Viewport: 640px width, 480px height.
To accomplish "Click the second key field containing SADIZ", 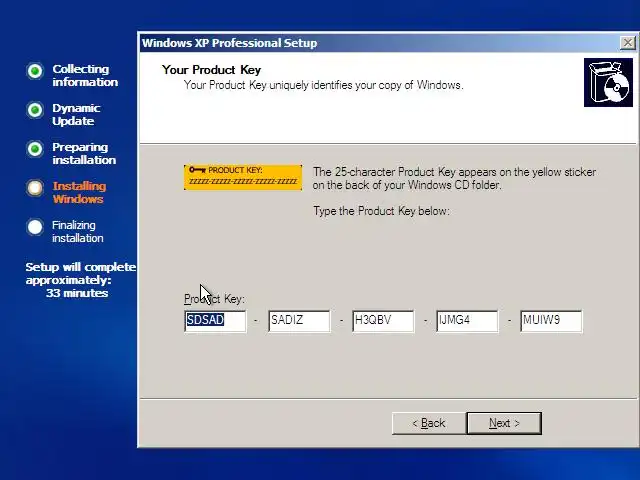I will pos(299,321).
